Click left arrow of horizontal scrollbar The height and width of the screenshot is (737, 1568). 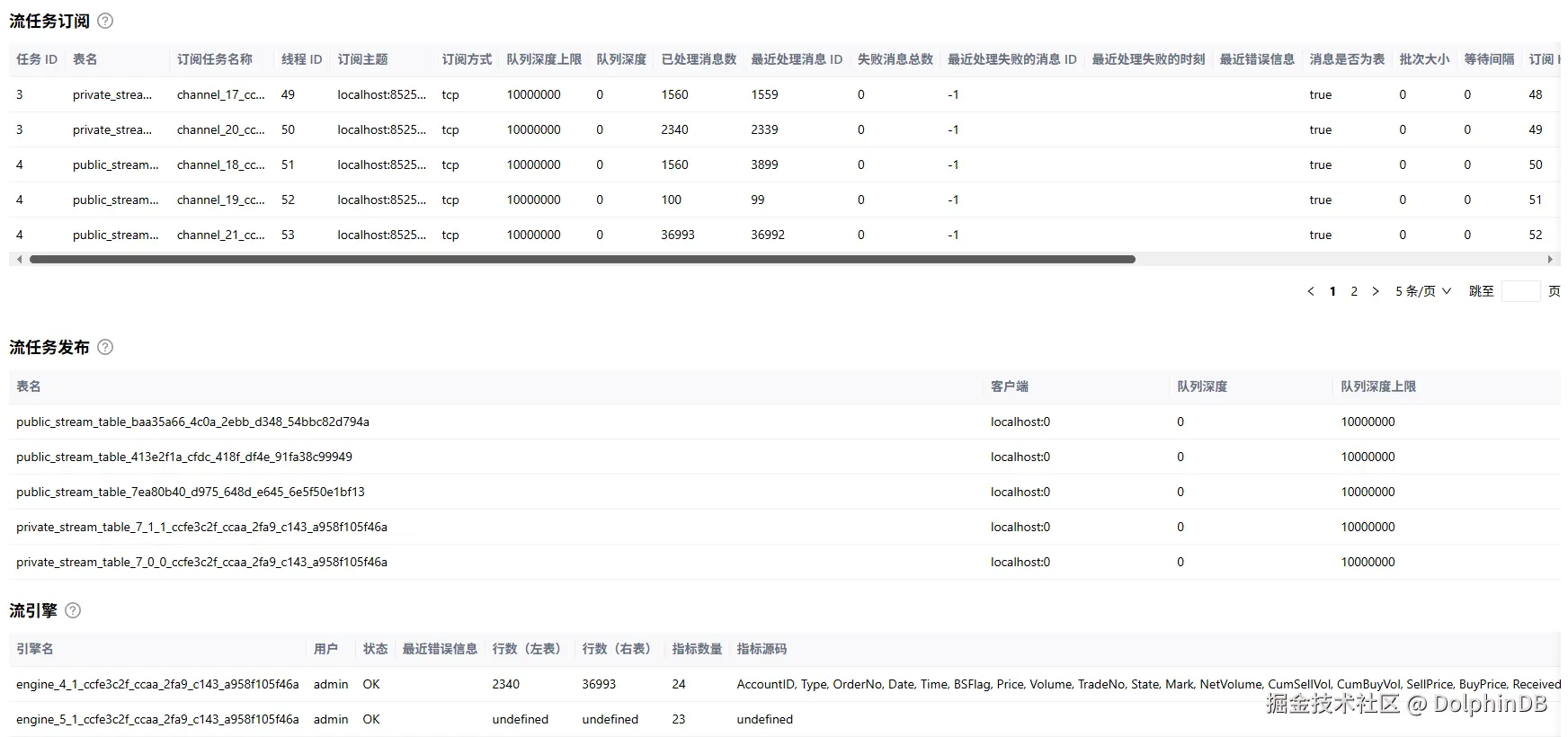click(20, 259)
